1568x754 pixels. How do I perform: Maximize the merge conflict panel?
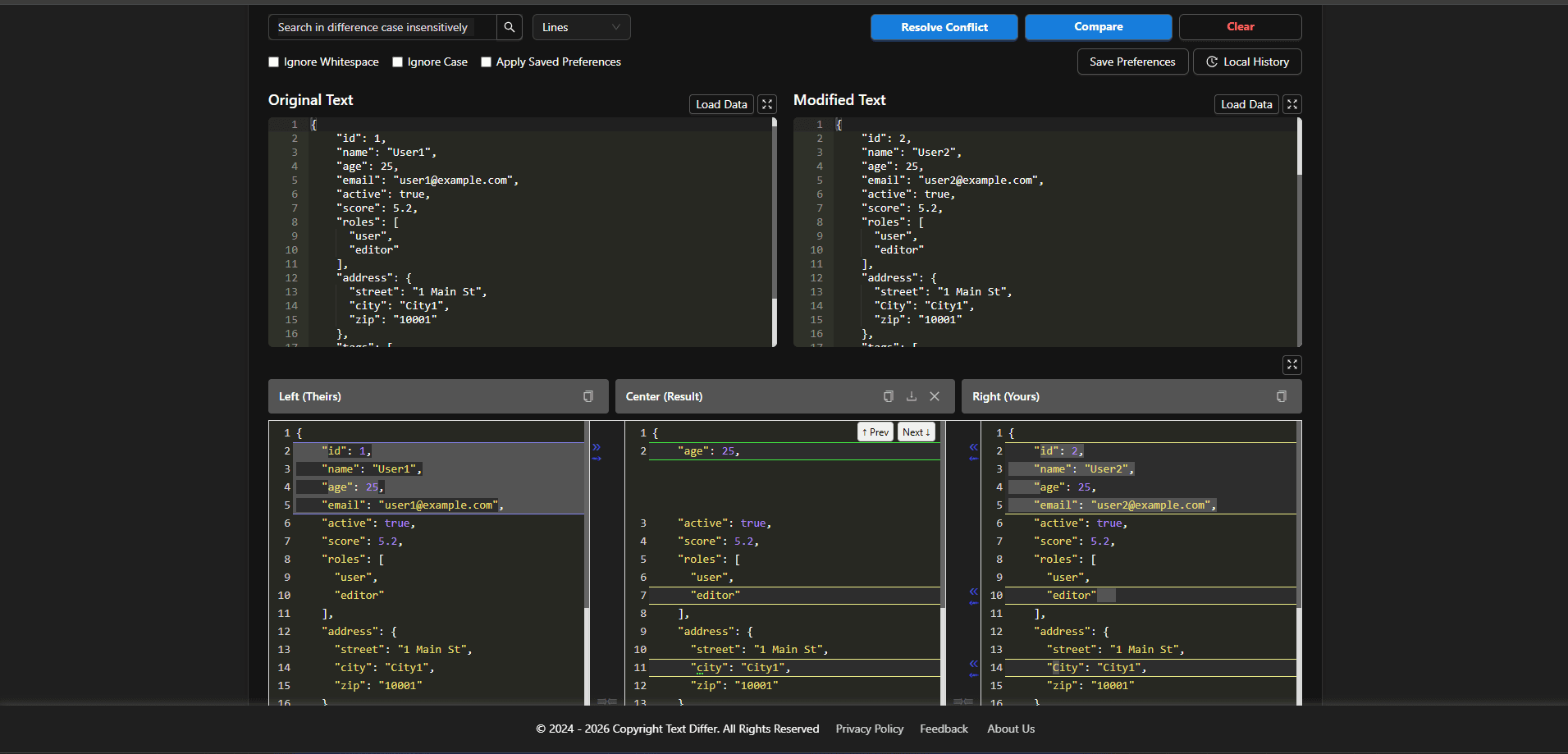click(x=1292, y=365)
